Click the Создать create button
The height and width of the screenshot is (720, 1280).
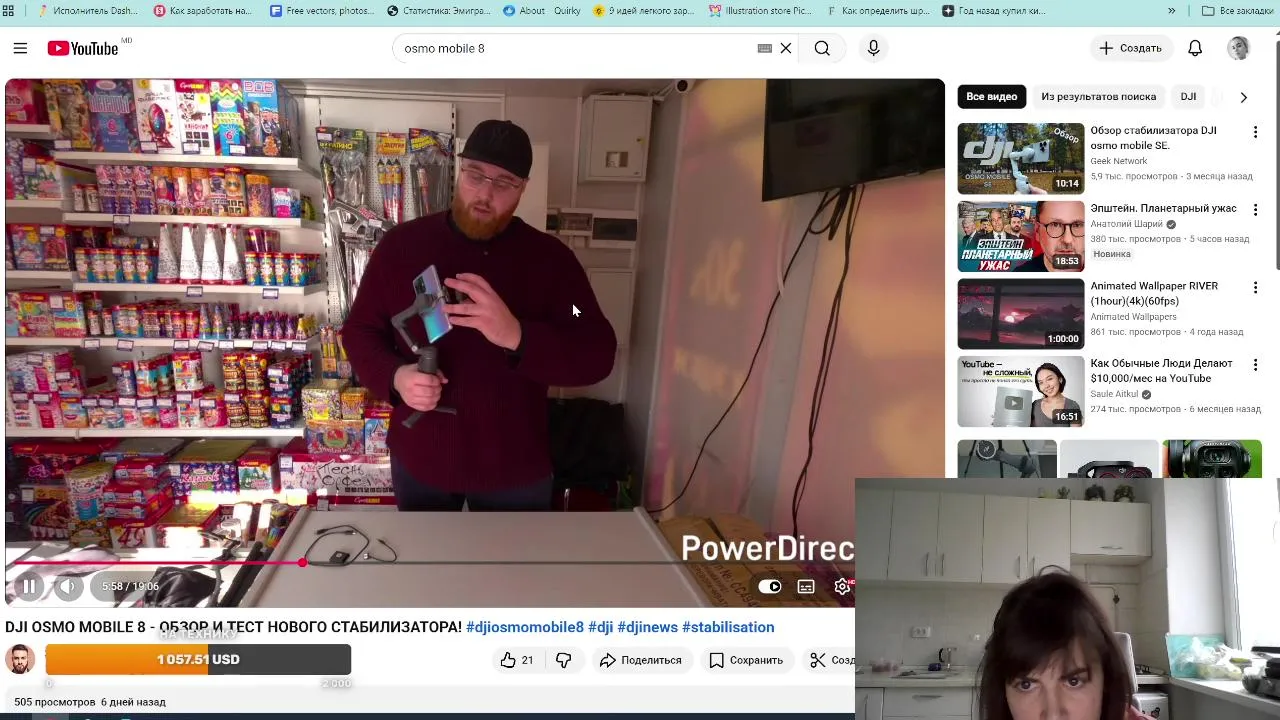pyautogui.click(x=1130, y=48)
